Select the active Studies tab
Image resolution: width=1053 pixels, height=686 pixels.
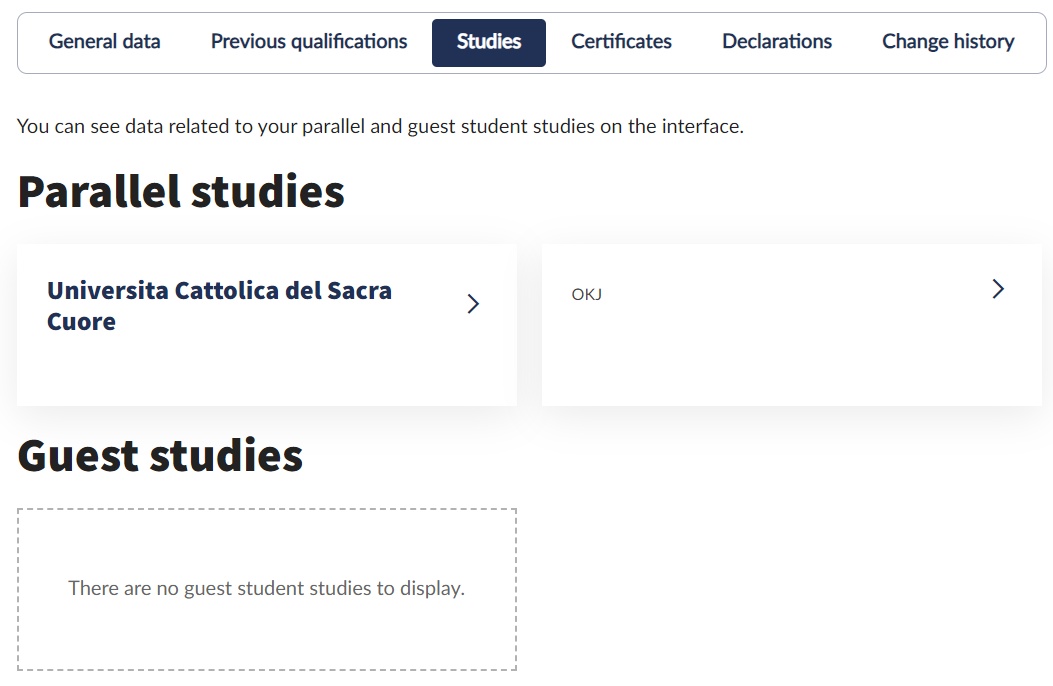pos(489,42)
